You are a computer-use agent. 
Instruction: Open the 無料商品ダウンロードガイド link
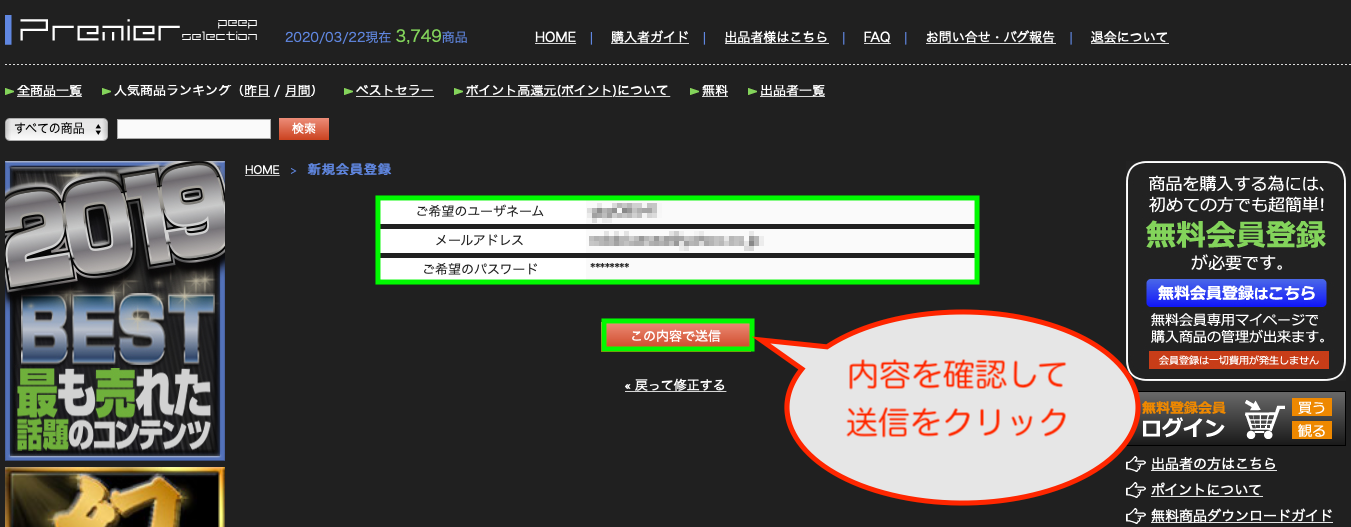pyautogui.click(x=1241, y=516)
